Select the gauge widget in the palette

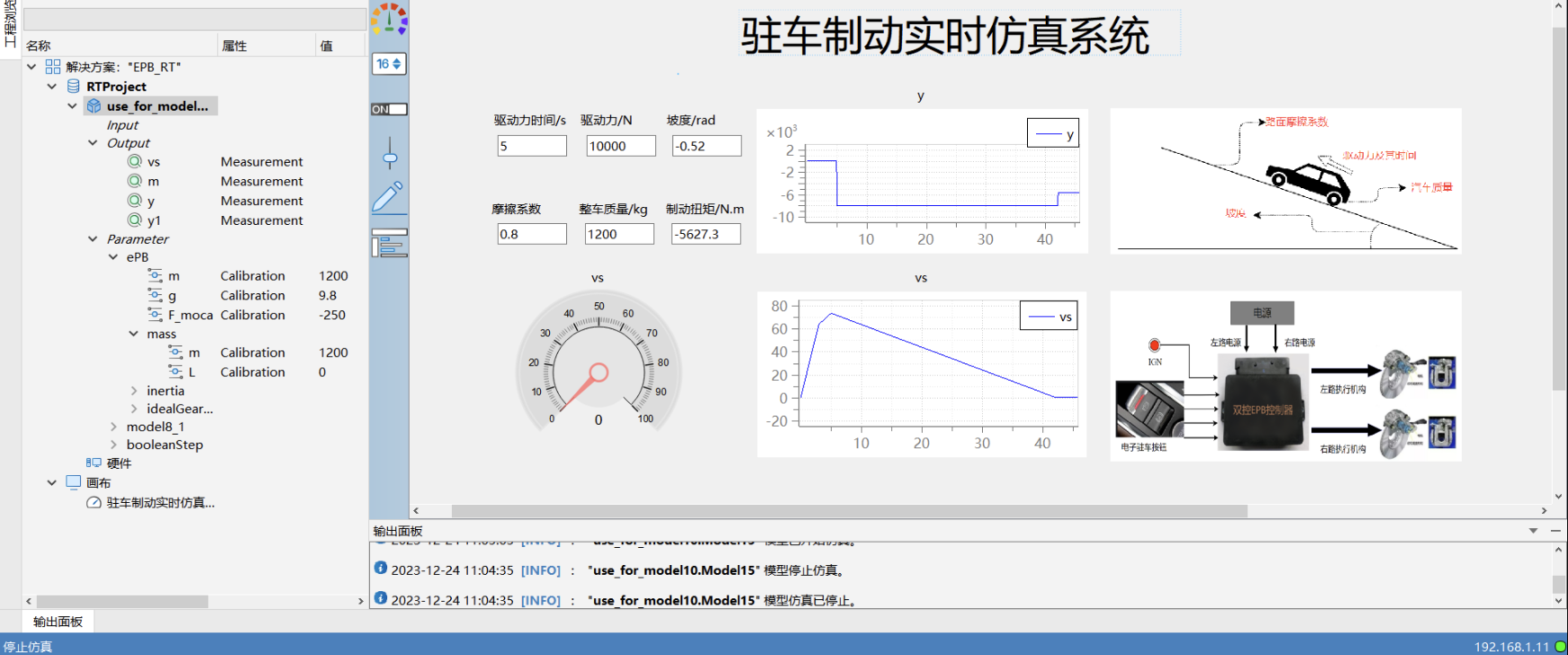pyautogui.click(x=389, y=19)
